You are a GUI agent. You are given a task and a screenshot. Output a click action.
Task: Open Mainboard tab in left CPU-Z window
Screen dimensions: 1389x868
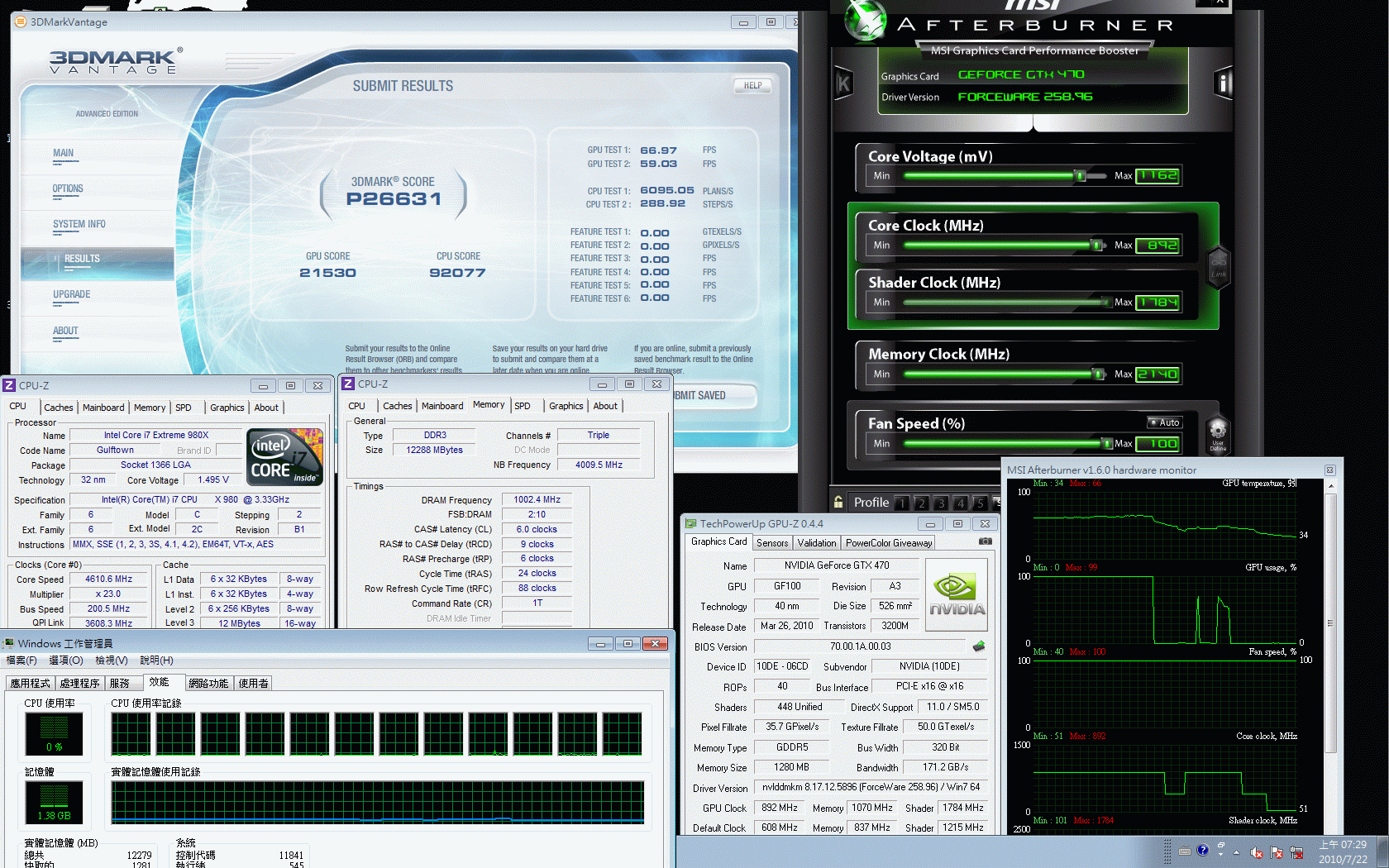pos(103,408)
